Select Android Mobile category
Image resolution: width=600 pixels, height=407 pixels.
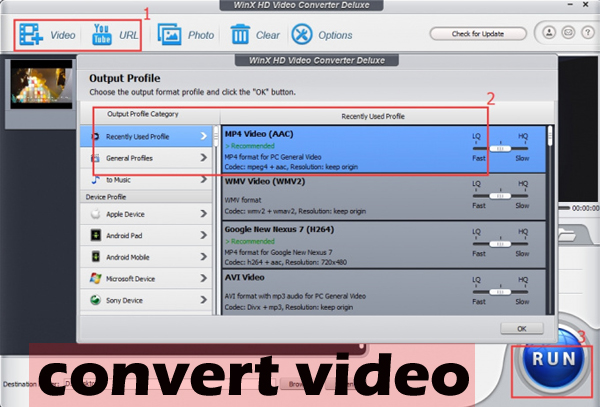146,257
